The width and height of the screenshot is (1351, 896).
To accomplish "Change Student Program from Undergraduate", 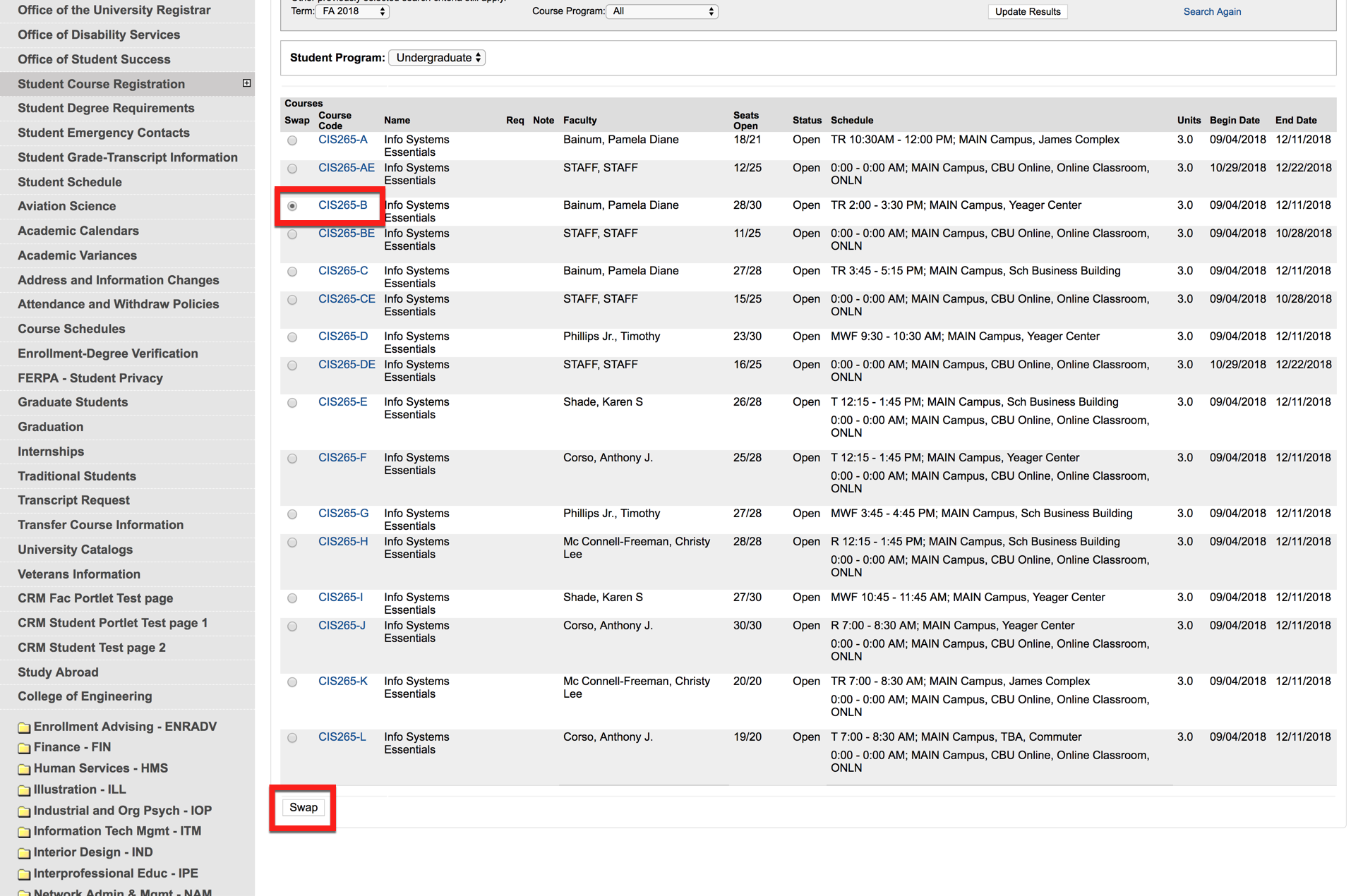I will pos(437,58).
